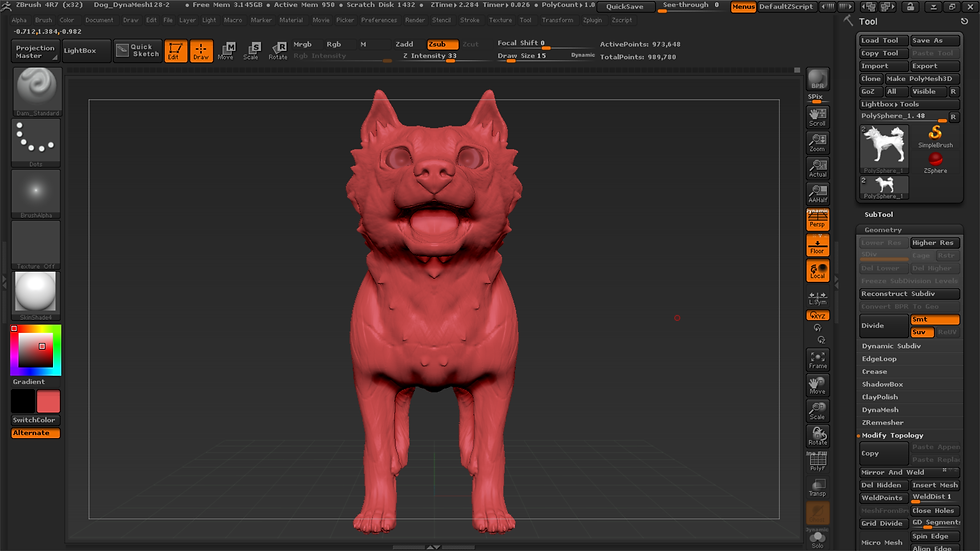980x551 pixels.
Task: Select the Edit mode icon
Action: click(176, 51)
